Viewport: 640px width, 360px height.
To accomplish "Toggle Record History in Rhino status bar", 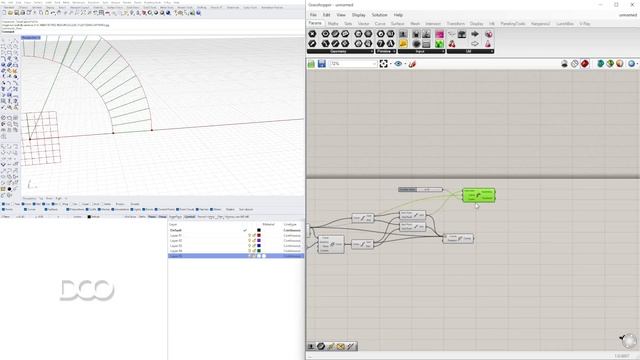I will tap(206, 217).
